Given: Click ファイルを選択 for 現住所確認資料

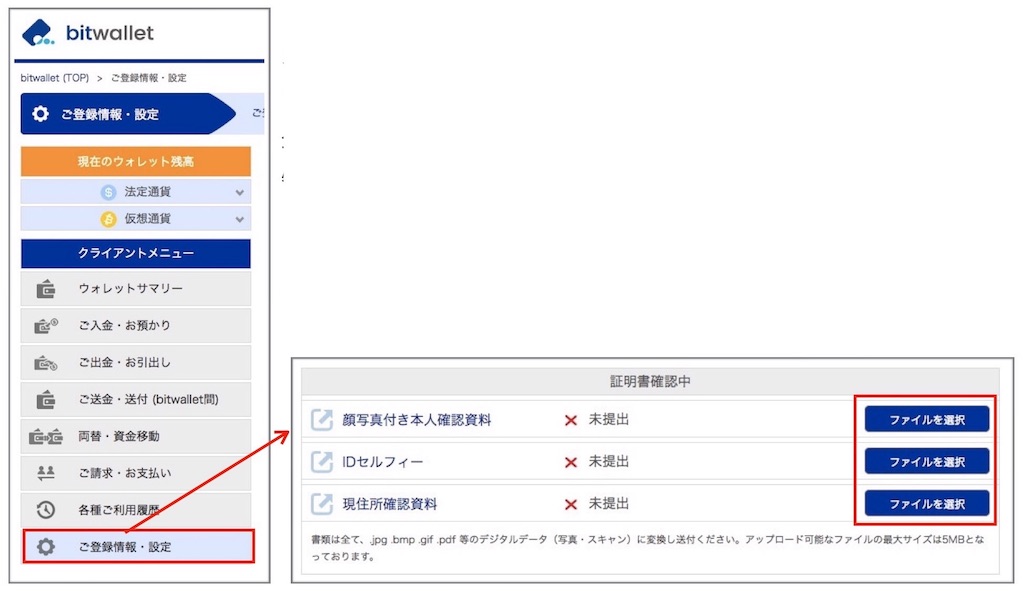Looking at the screenshot, I should [x=927, y=503].
